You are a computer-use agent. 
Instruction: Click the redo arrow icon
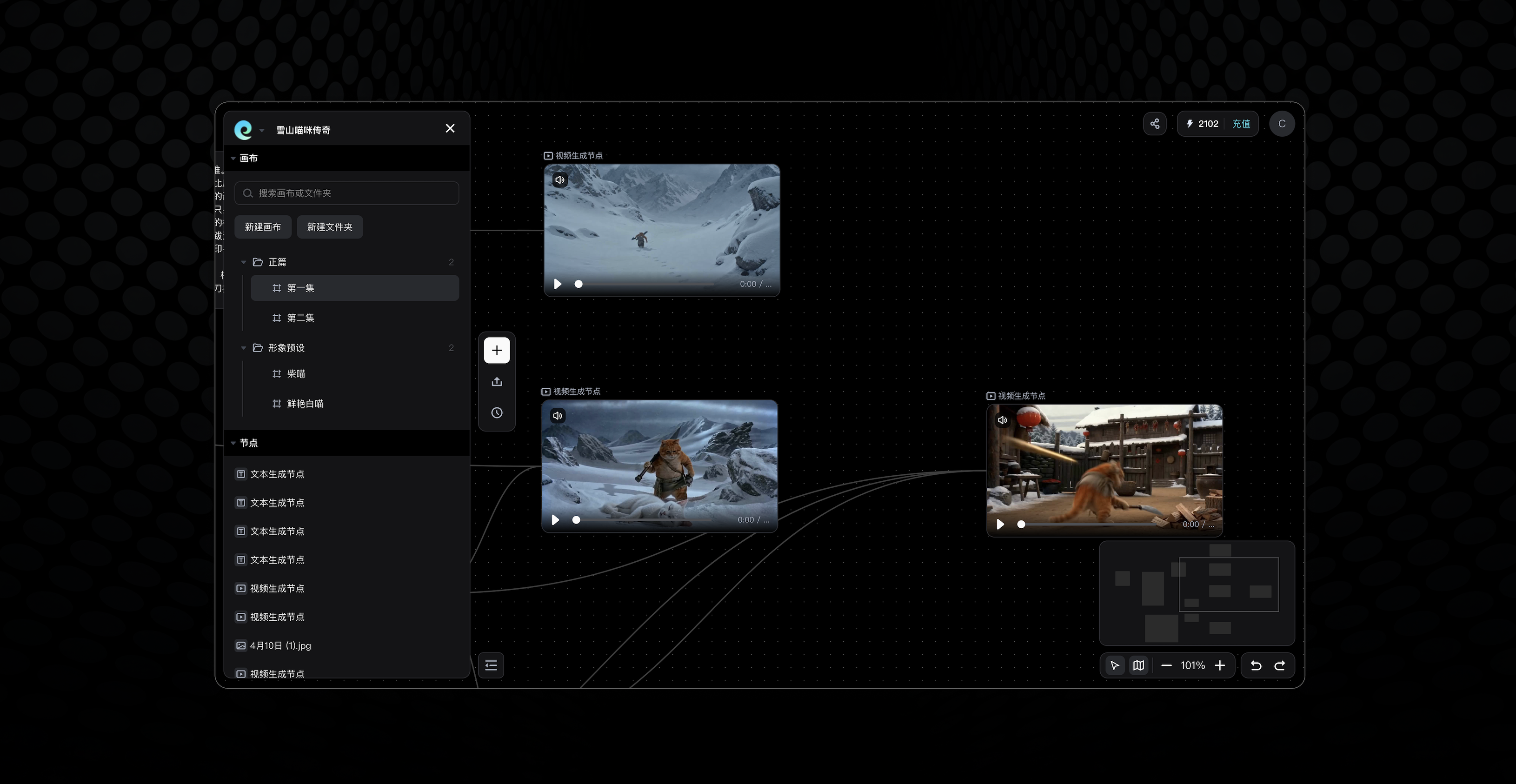1279,666
